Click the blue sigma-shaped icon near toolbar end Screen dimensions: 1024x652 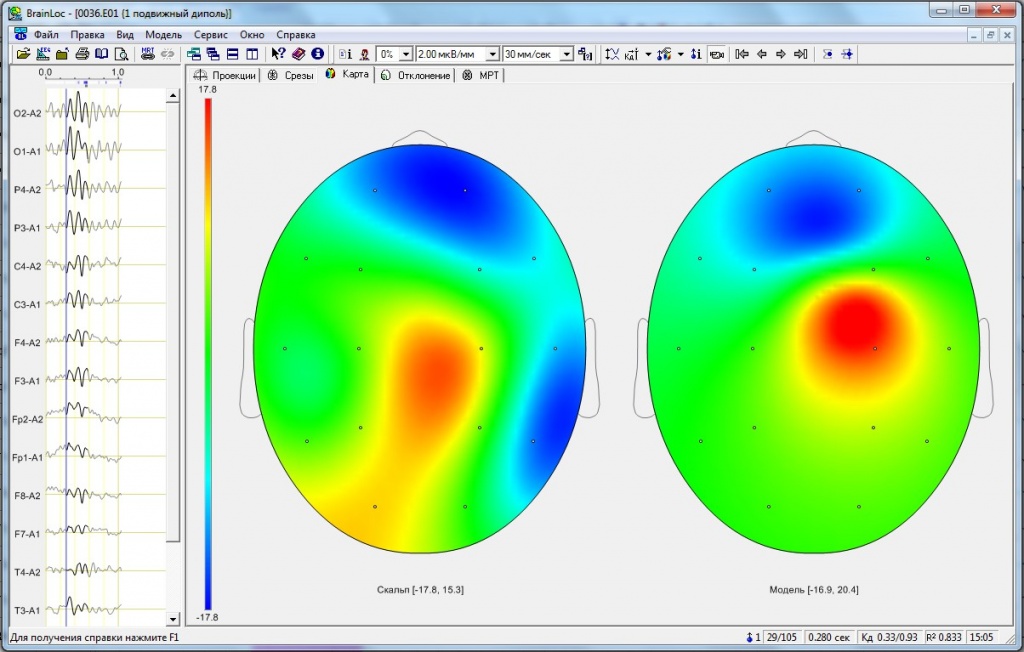[x=827, y=54]
